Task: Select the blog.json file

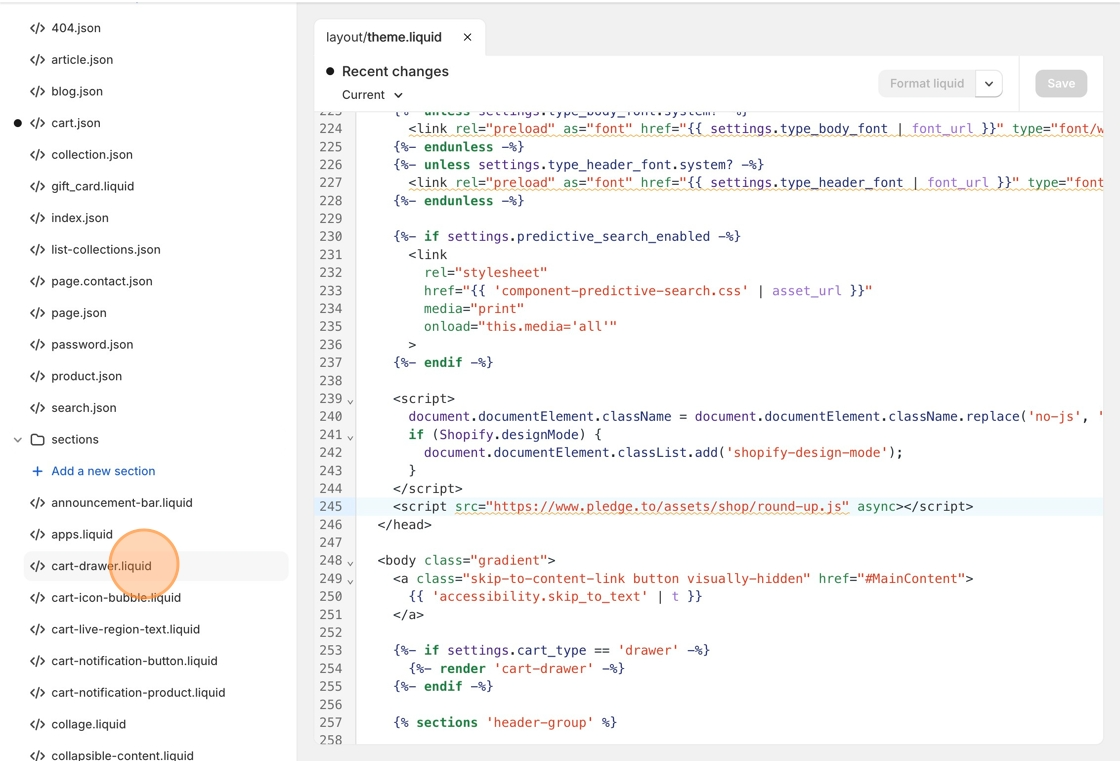Action: click(77, 91)
